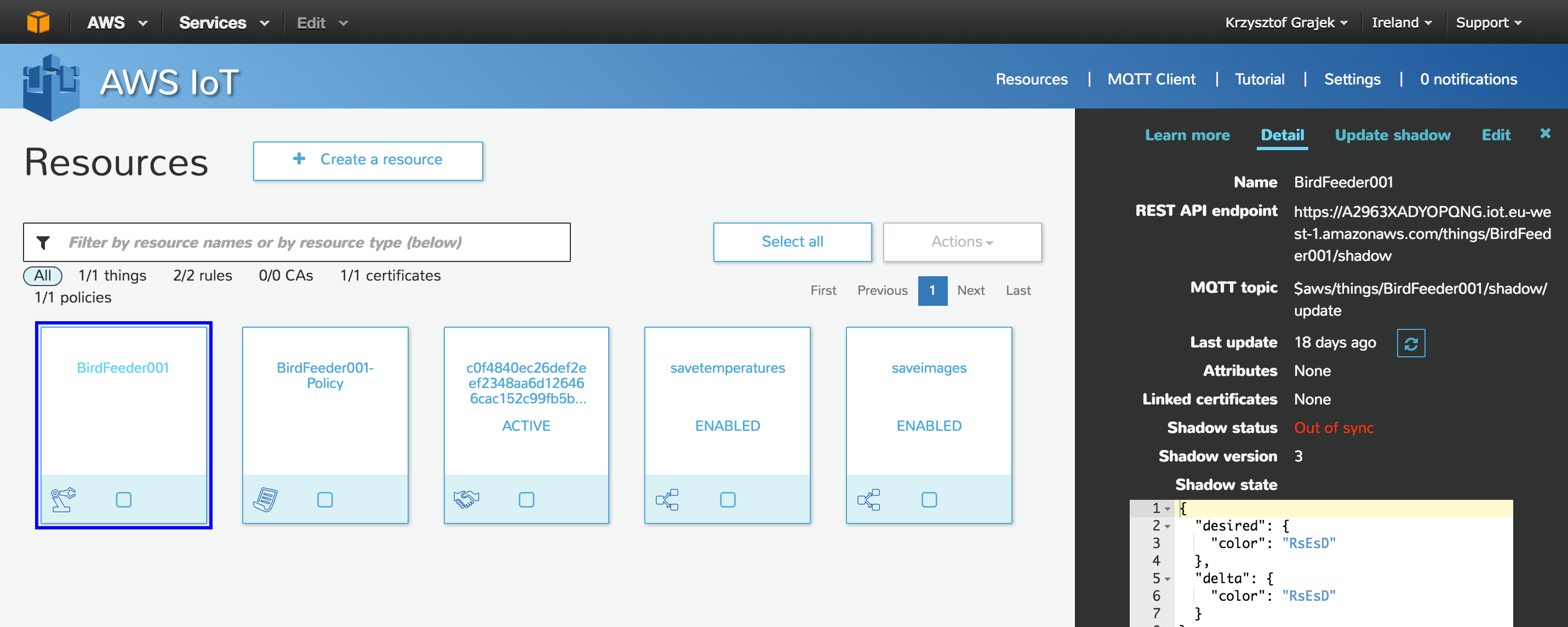The height and width of the screenshot is (627, 1568).
Task: Click inside the shadow state JSON editor
Action: [x=1321, y=563]
